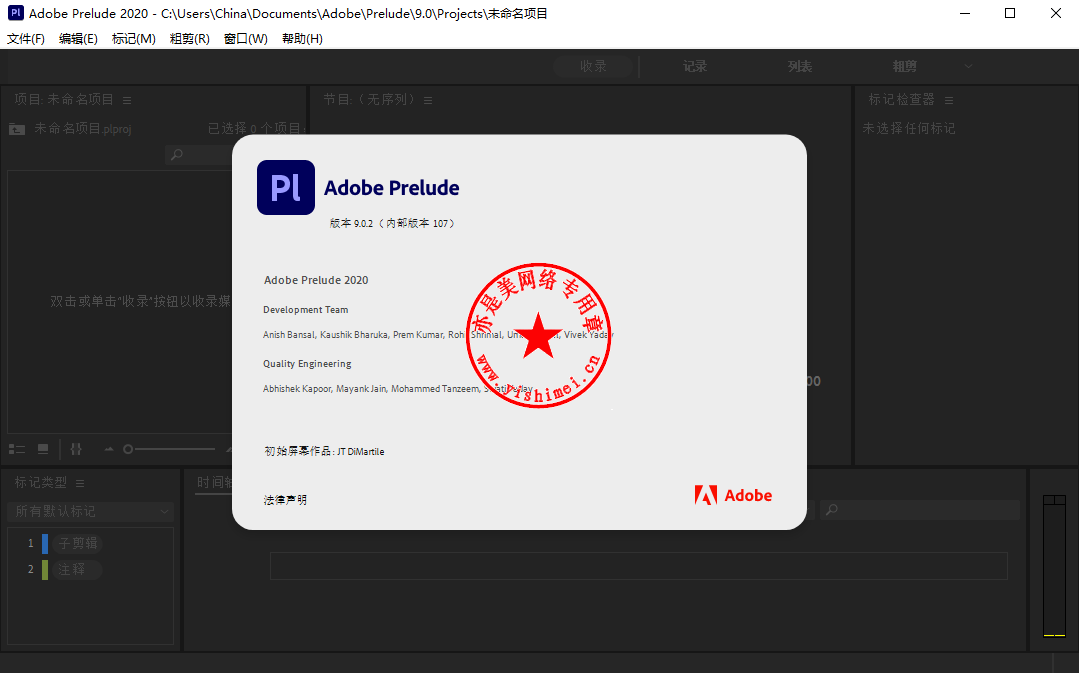
Task: Click the Prelude app icon in title bar
Action: [16, 13]
